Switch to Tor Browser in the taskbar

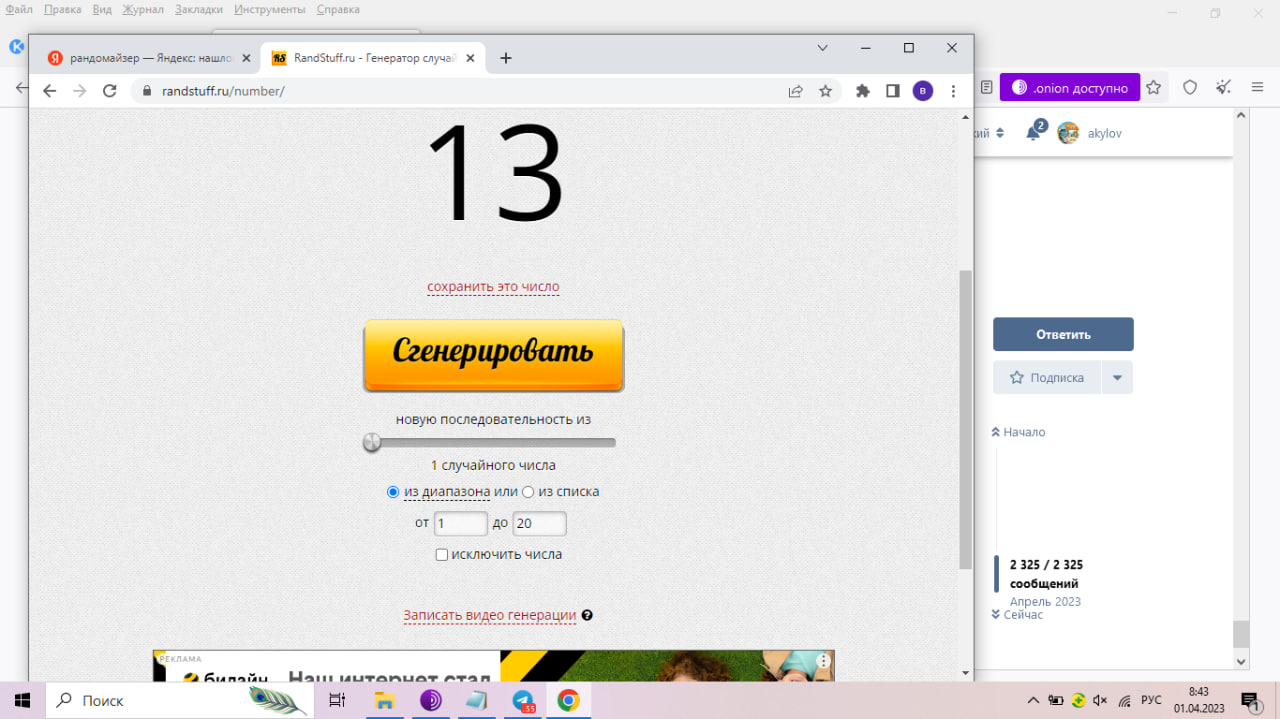click(431, 700)
